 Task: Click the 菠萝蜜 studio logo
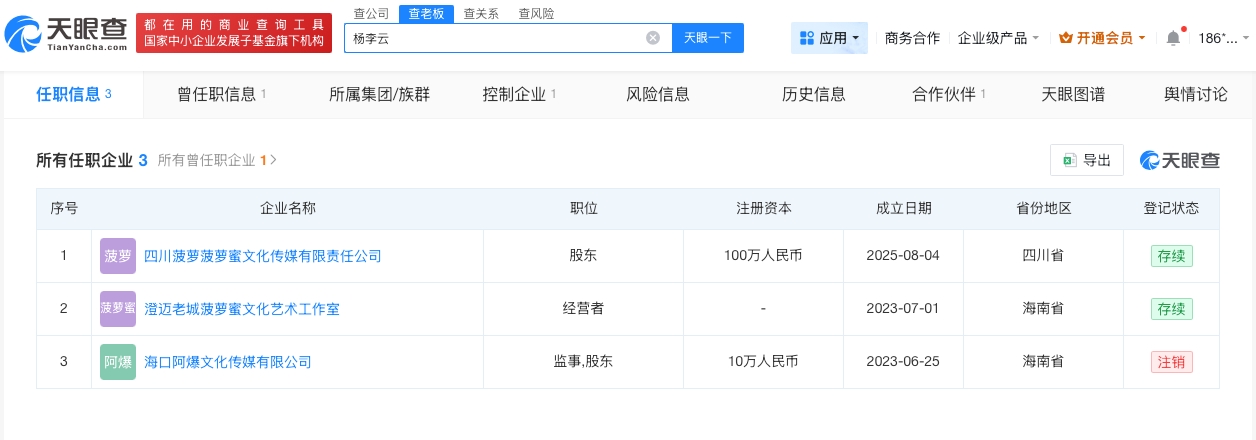118,309
